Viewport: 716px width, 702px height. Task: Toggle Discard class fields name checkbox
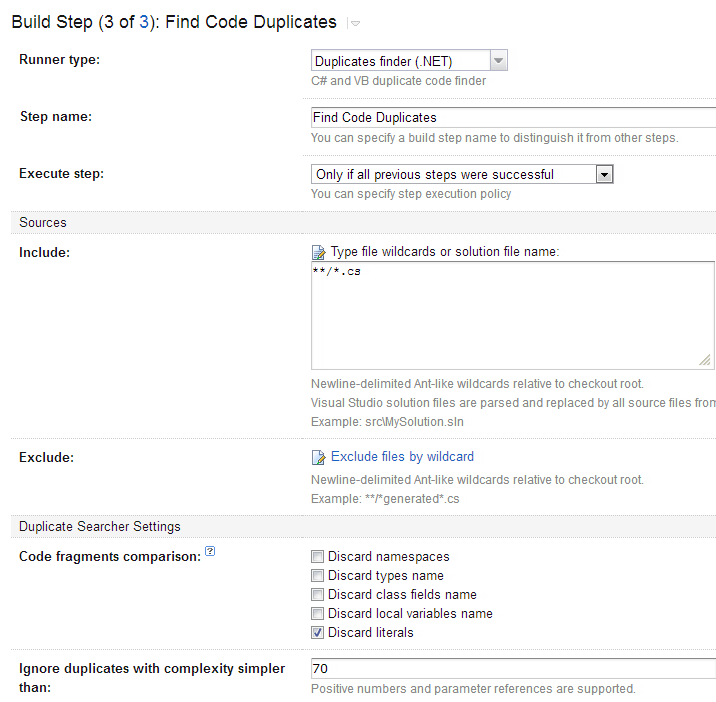(318, 595)
